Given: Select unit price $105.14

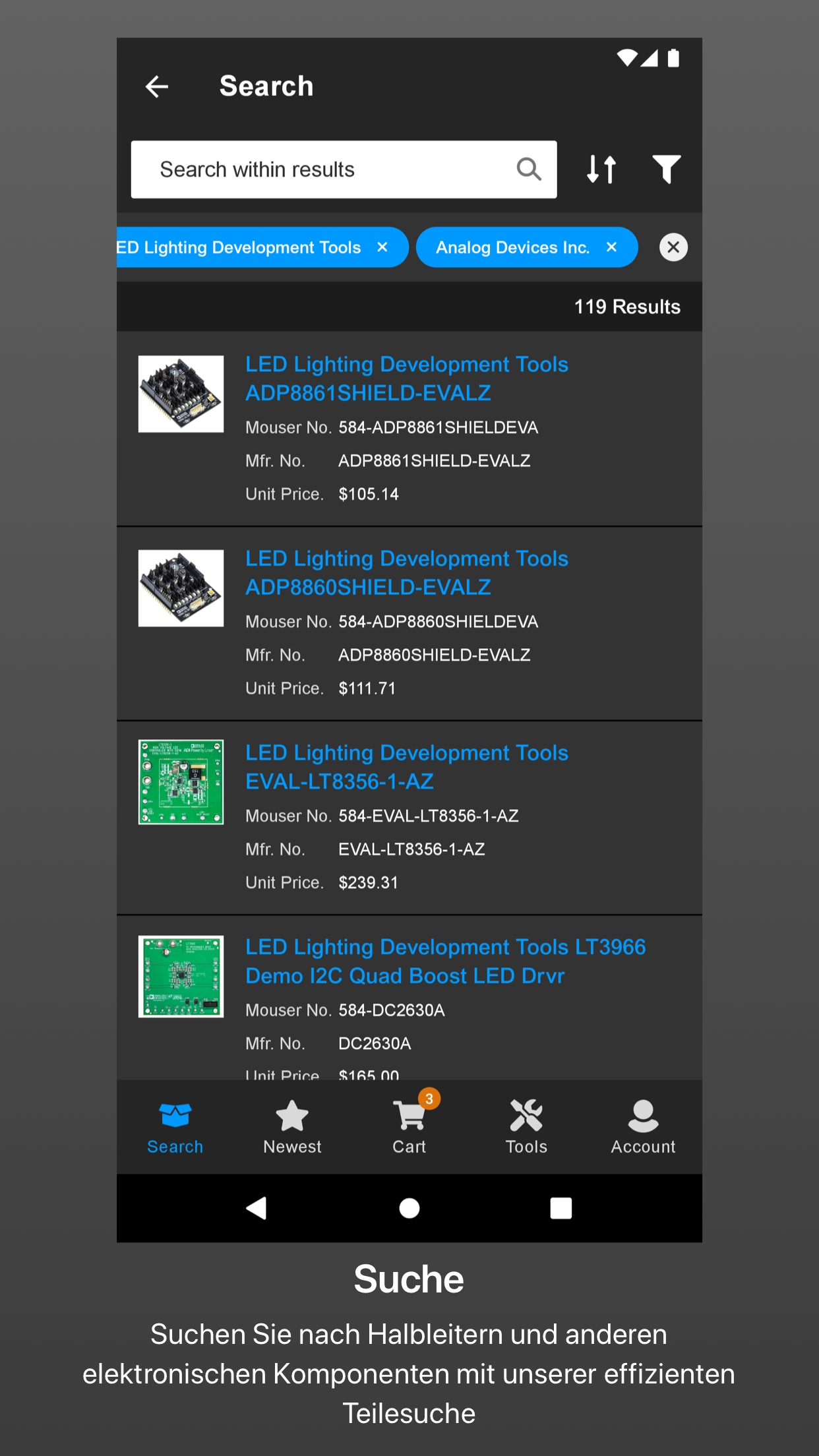Looking at the screenshot, I should click(x=369, y=494).
